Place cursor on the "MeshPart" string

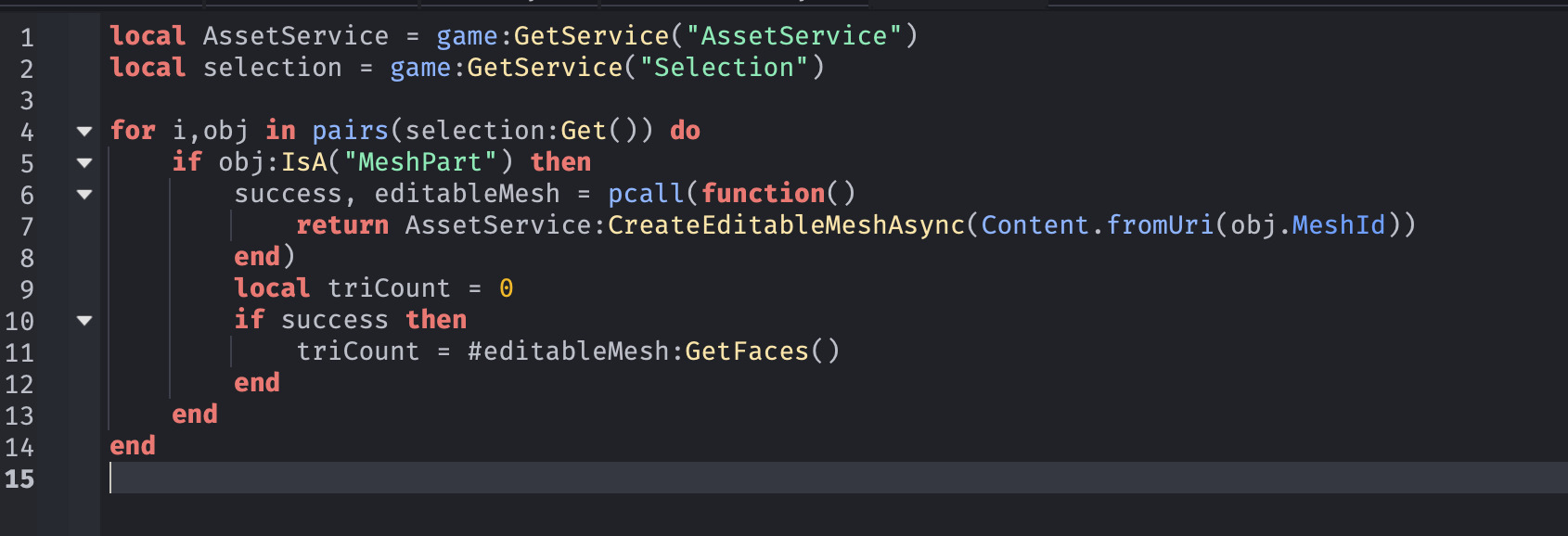coord(420,161)
